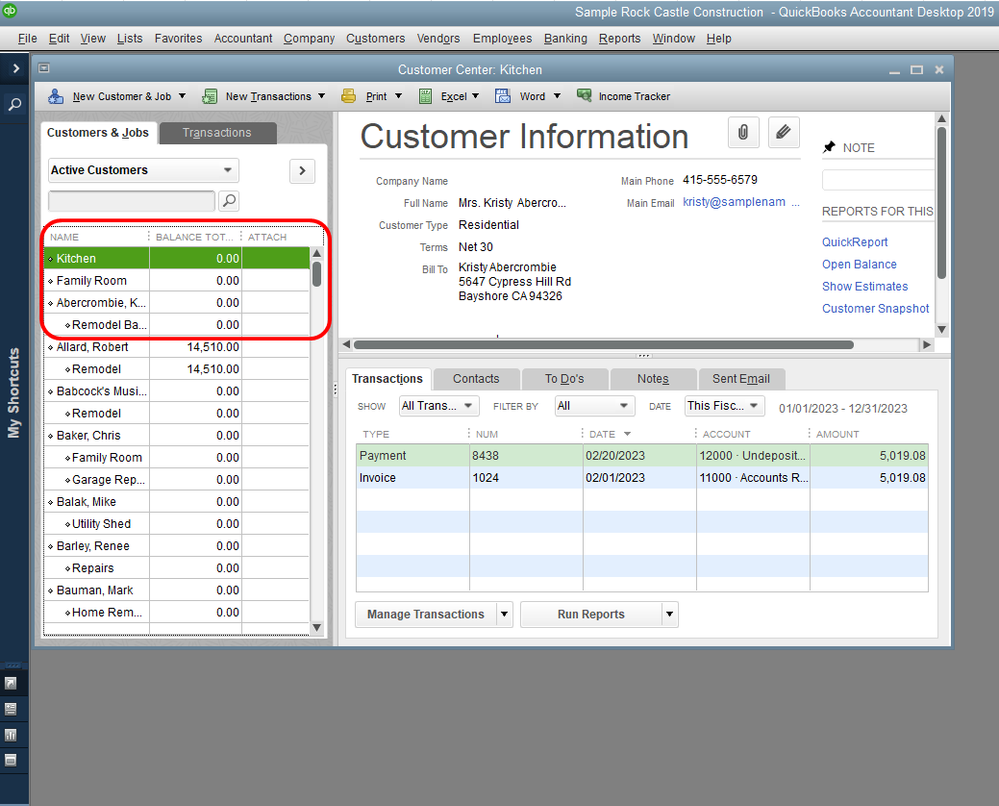Screen dimensions: 999x806
Task: Switch to the Contacts tab
Action: (x=476, y=379)
